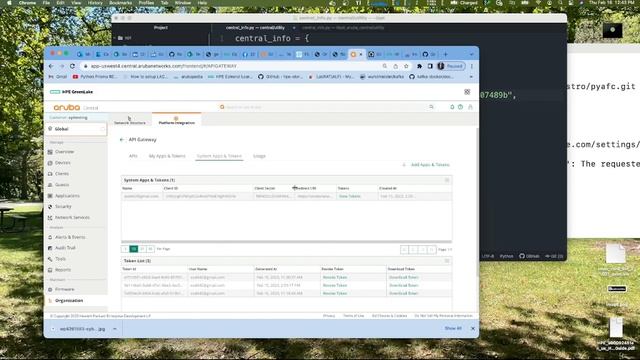Viewport: 640px width, 360px height.
Task: Switch to My Apps & Tokens tab
Action: pyautogui.click(x=167, y=156)
